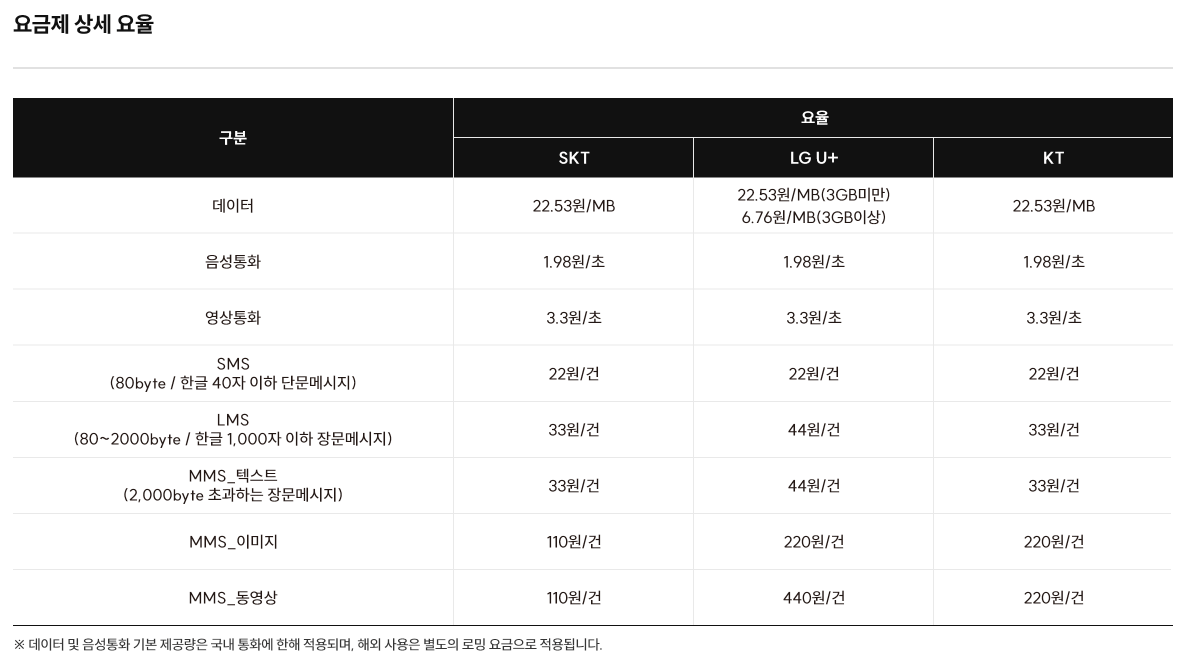This screenshot has width=1186, height=652.
Task: Click the SKT column header
Action: tap(573, 158)
